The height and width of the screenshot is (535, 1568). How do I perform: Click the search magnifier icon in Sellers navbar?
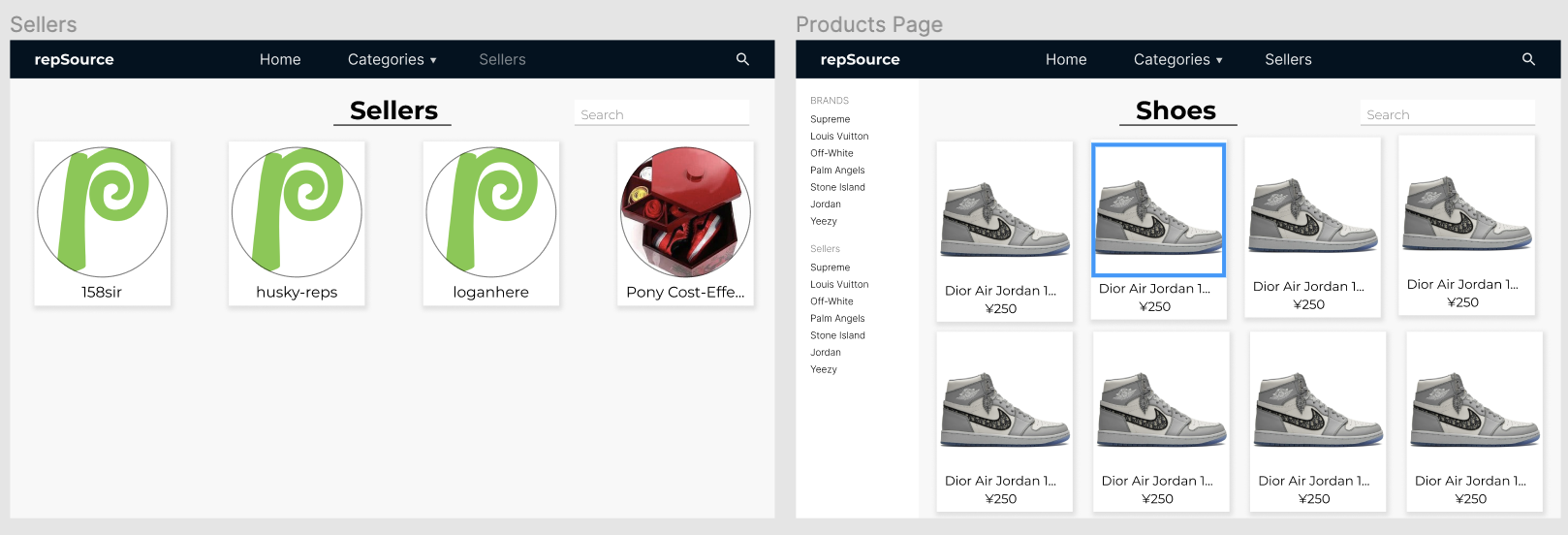point(742,59)
